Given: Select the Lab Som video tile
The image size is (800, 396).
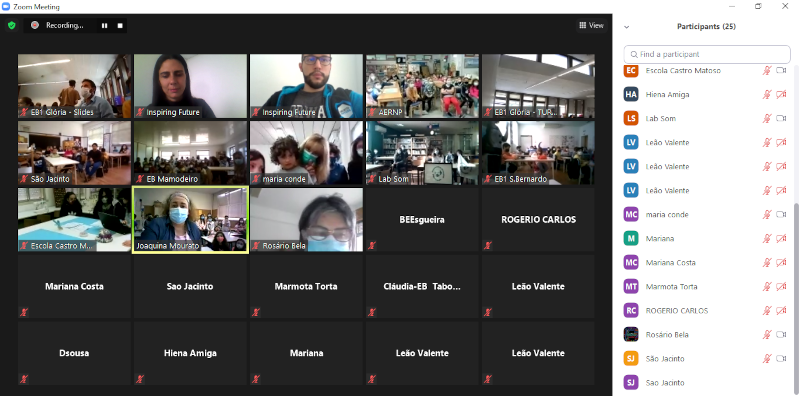Looking at the screenshot, I should tap(422, 153).
